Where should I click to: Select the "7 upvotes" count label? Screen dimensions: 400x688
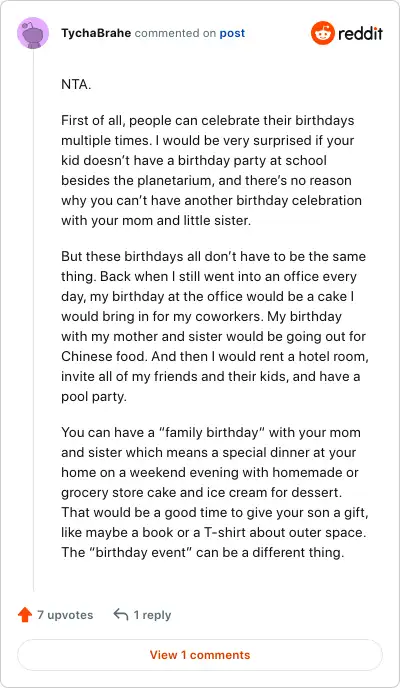65,615
